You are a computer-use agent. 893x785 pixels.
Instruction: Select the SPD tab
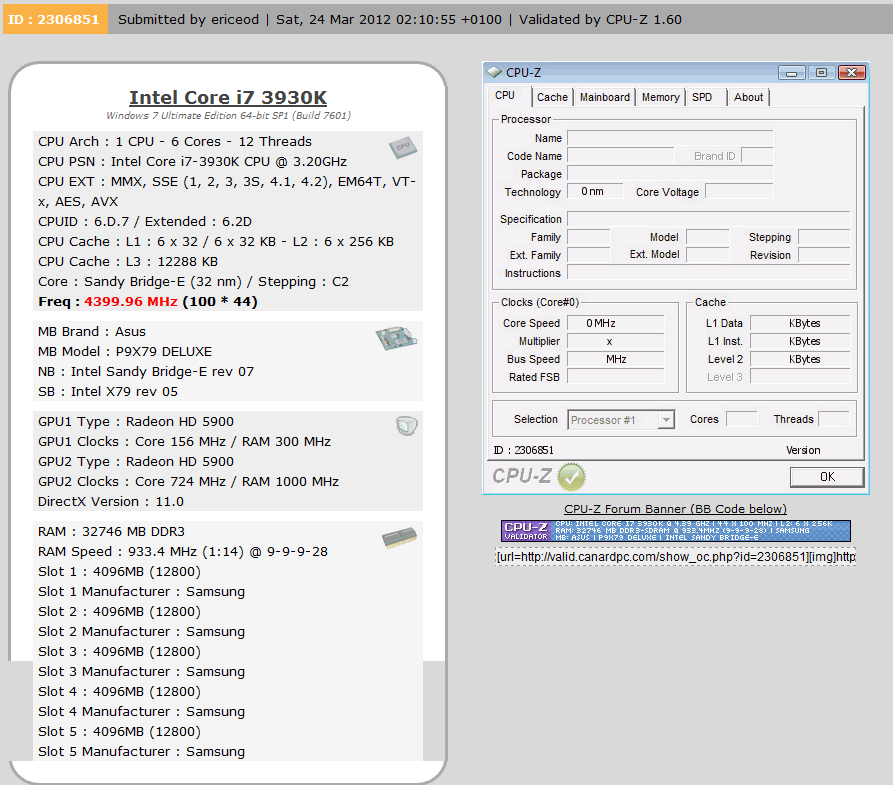point(702,97)
